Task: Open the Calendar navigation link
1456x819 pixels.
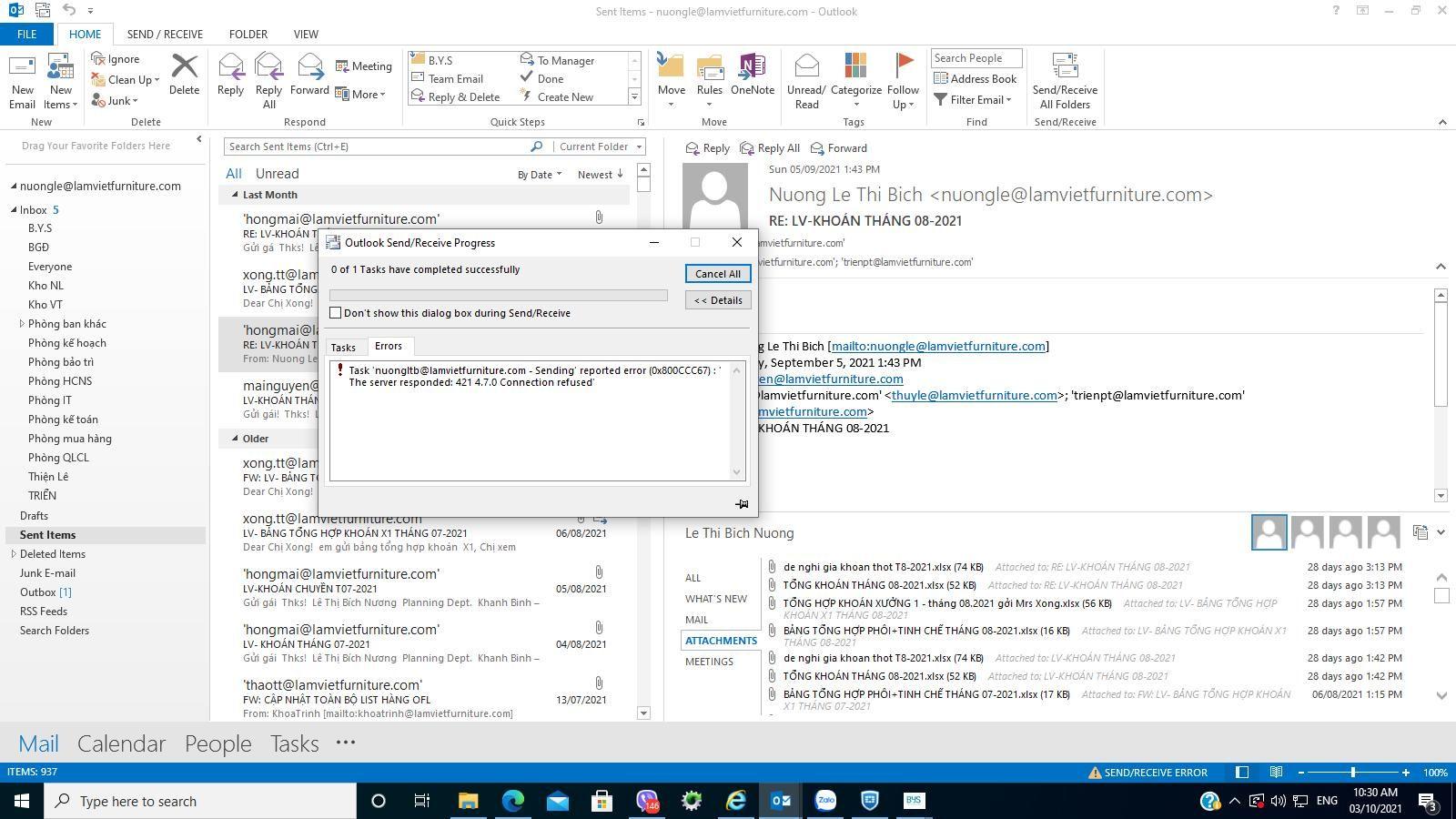Action: coord(121,743)
